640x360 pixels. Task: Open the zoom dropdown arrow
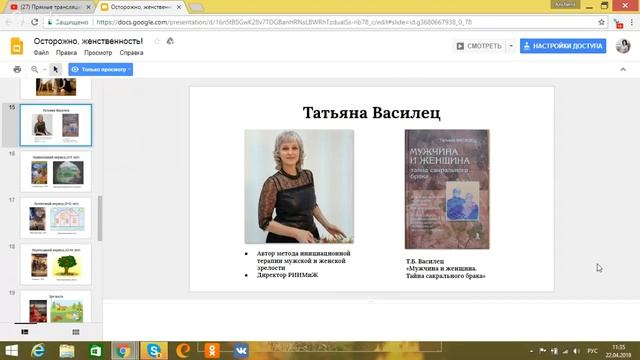click(x=44, y=70)
